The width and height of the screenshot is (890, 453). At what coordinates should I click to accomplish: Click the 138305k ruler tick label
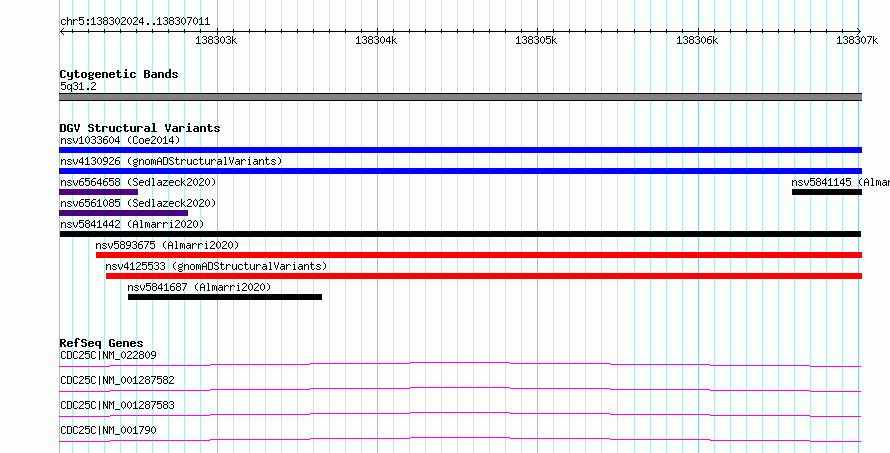coord(536,40)
